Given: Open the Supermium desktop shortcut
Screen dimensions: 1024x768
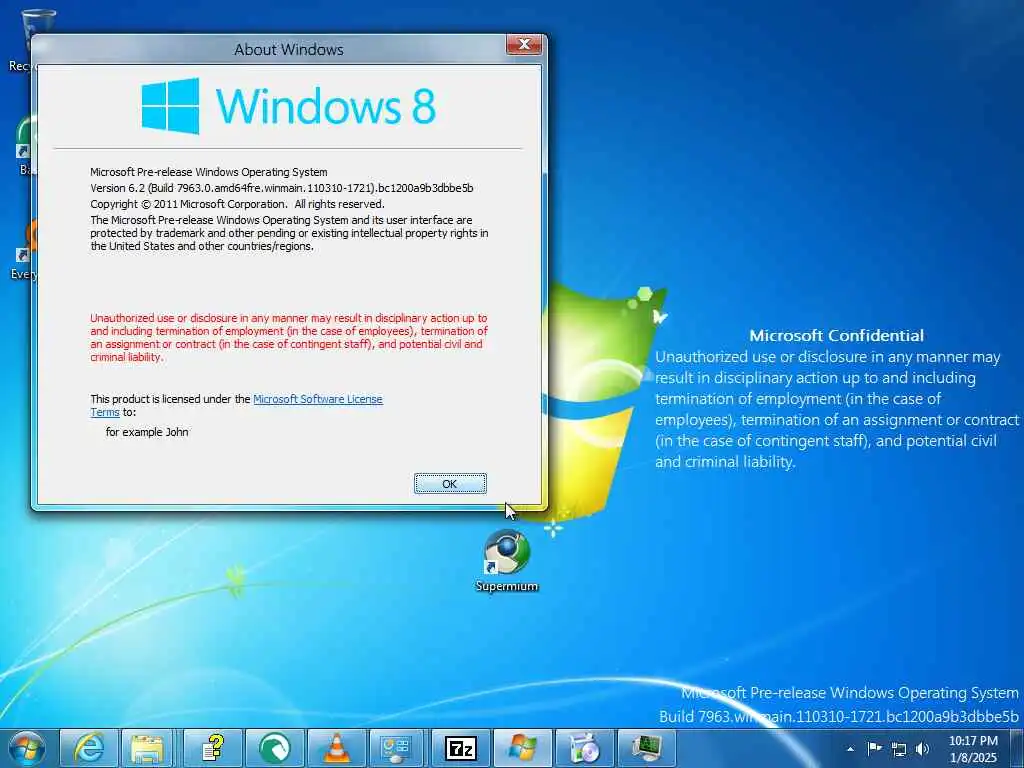Looking at the screenshot, I should [507, 562].
